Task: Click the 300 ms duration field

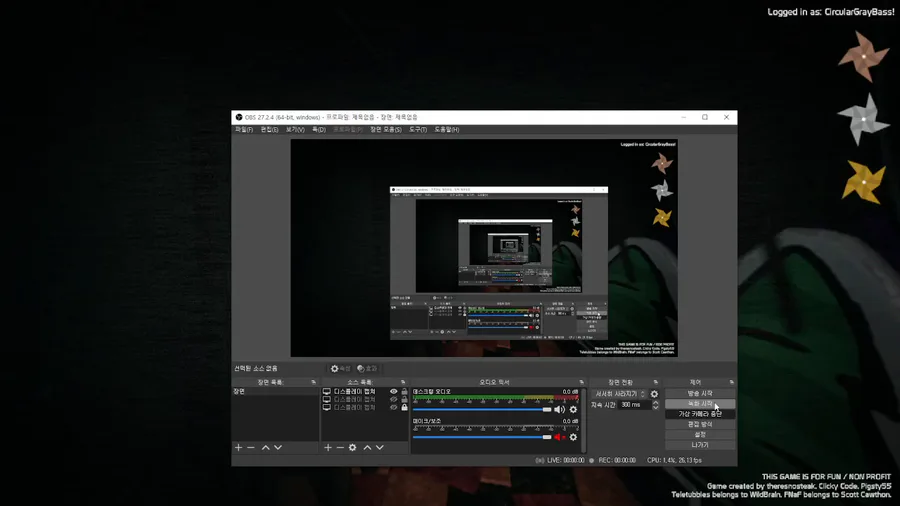Action: (635, 405)
